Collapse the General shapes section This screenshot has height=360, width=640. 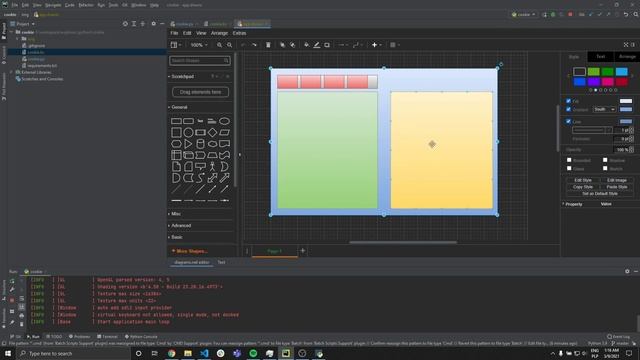[x=178, y=107]
